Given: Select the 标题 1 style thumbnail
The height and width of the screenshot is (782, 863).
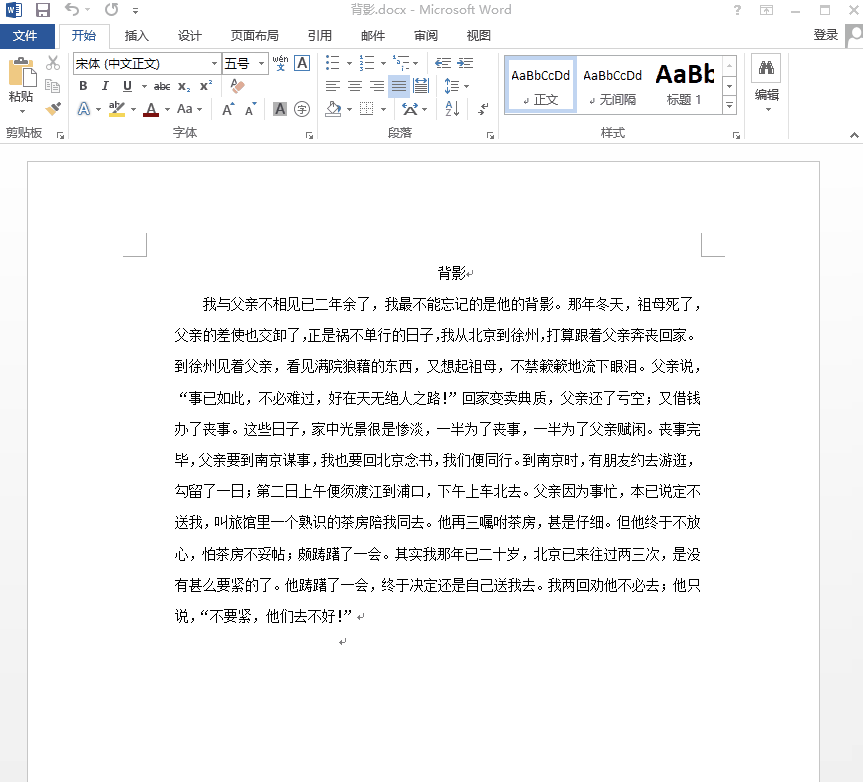Looking at the screenshot, I should coord(685,84).
